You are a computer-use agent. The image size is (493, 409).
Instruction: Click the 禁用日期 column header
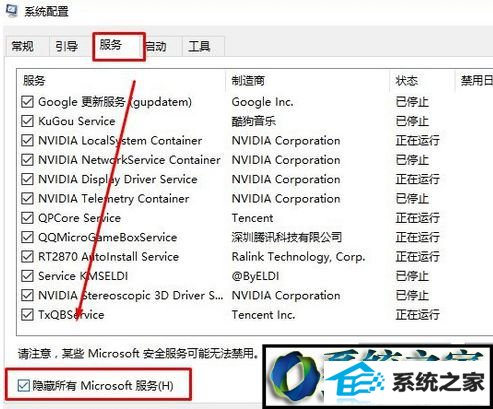pos(474,80)
